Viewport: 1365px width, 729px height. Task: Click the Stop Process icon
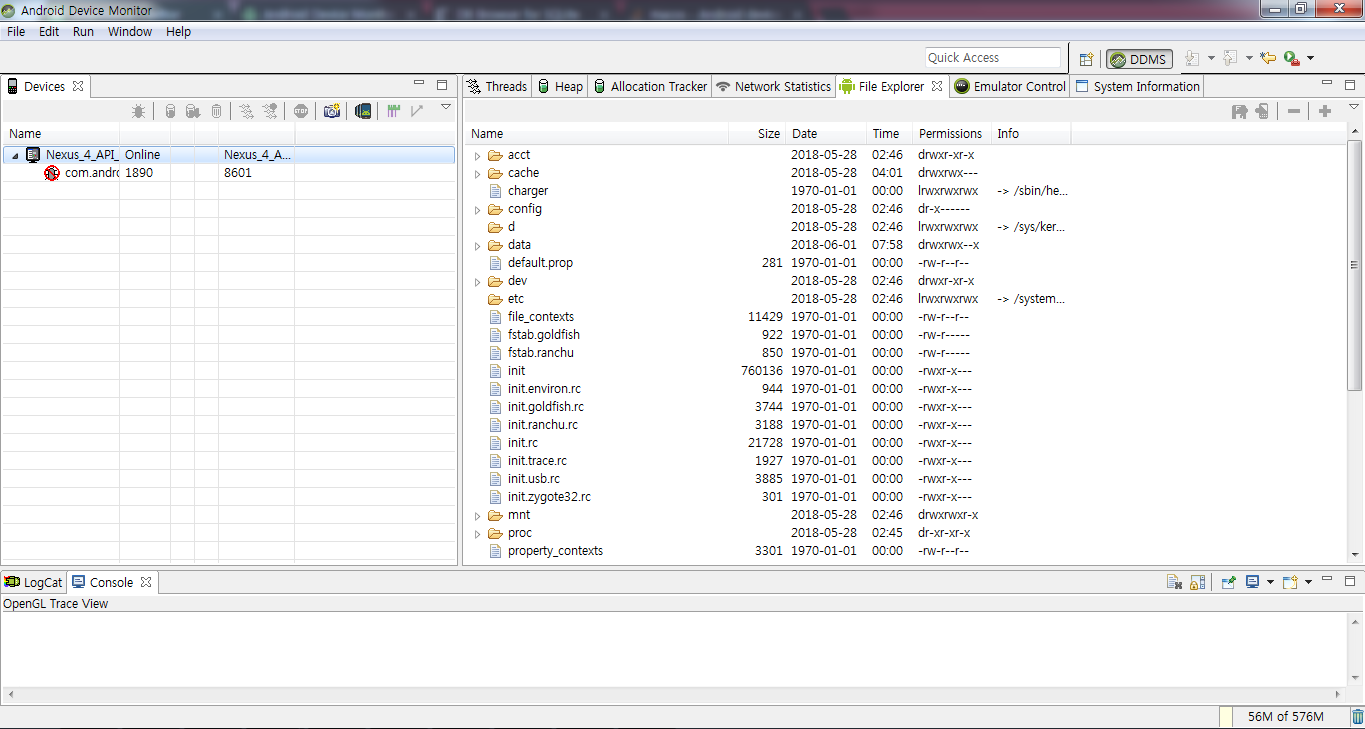301,111
